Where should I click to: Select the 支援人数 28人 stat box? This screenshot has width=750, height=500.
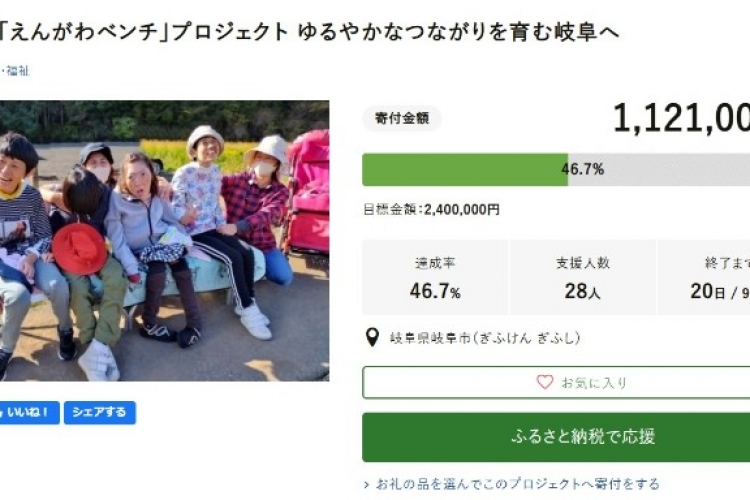(583, 277)
